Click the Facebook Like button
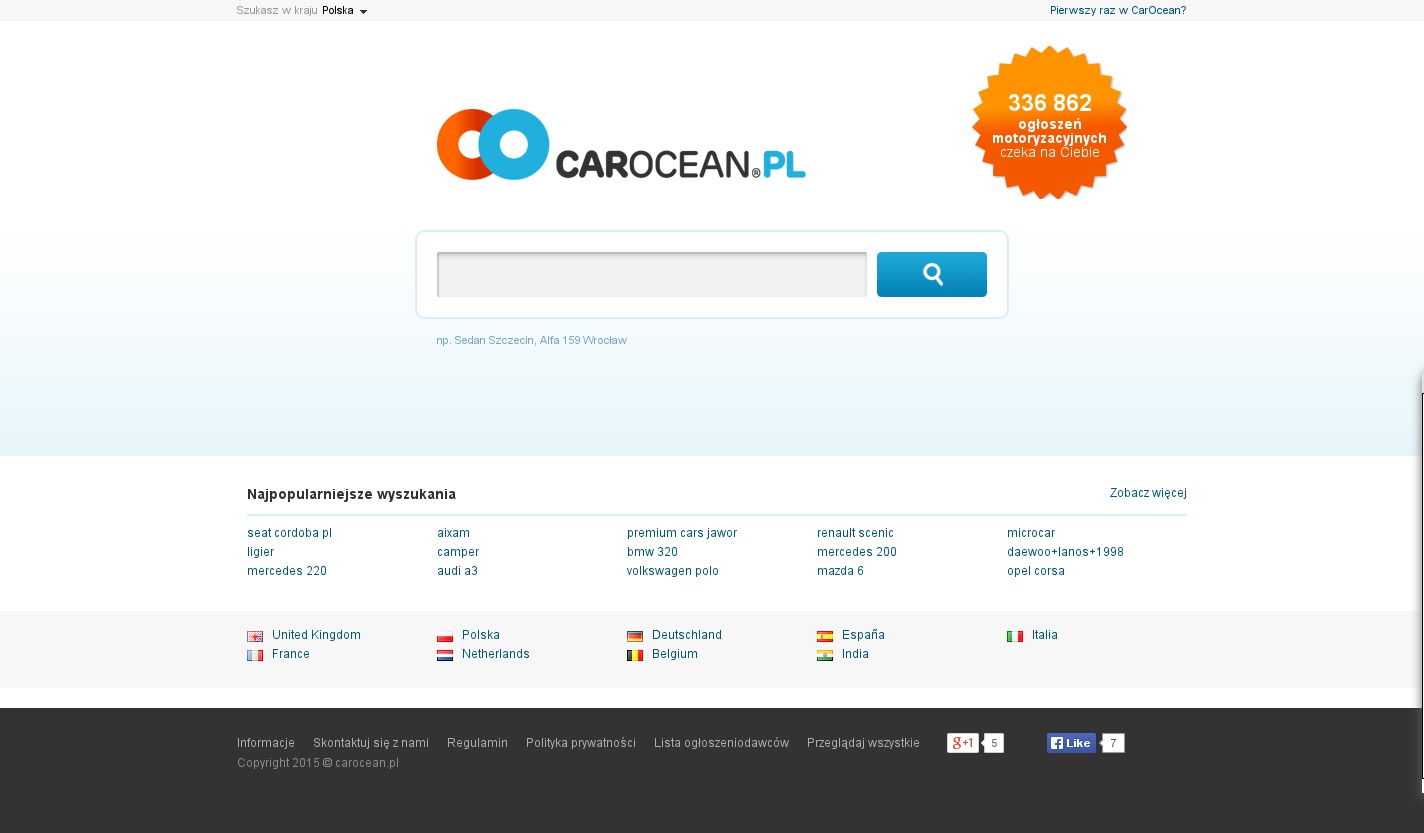 pyautogui.click(x=1071, y=743)
